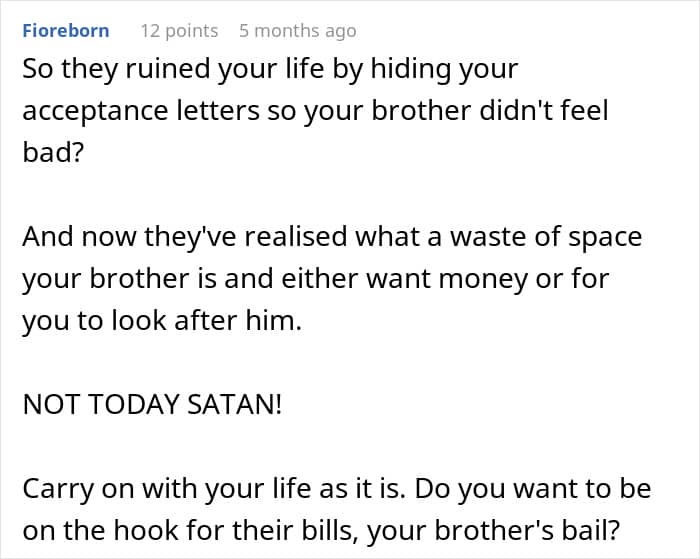This screenshot has width=700, height=559.
Task: Click the "12 points" score text
Action: tap(178, 30)
